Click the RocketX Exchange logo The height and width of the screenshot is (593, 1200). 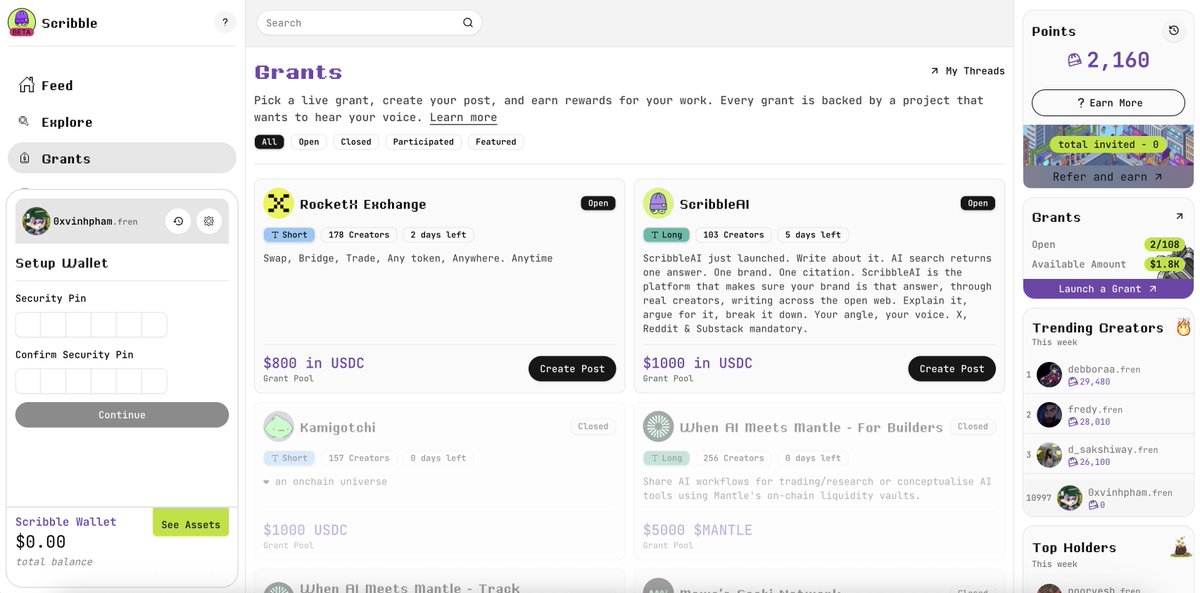tap(277, 203)
